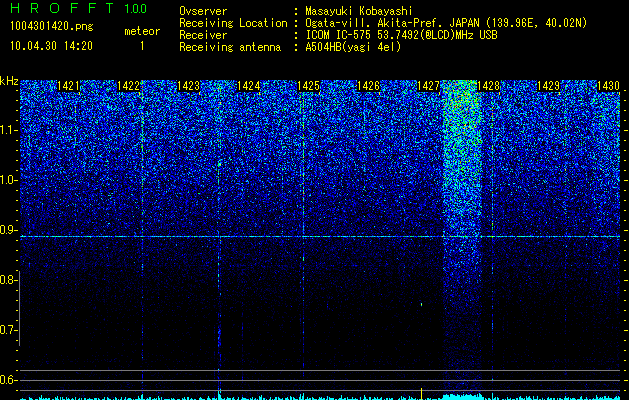This screenshot has width=629, height=400.
Task: Click the version number 1.0.0
Action: tap(135, 8)
